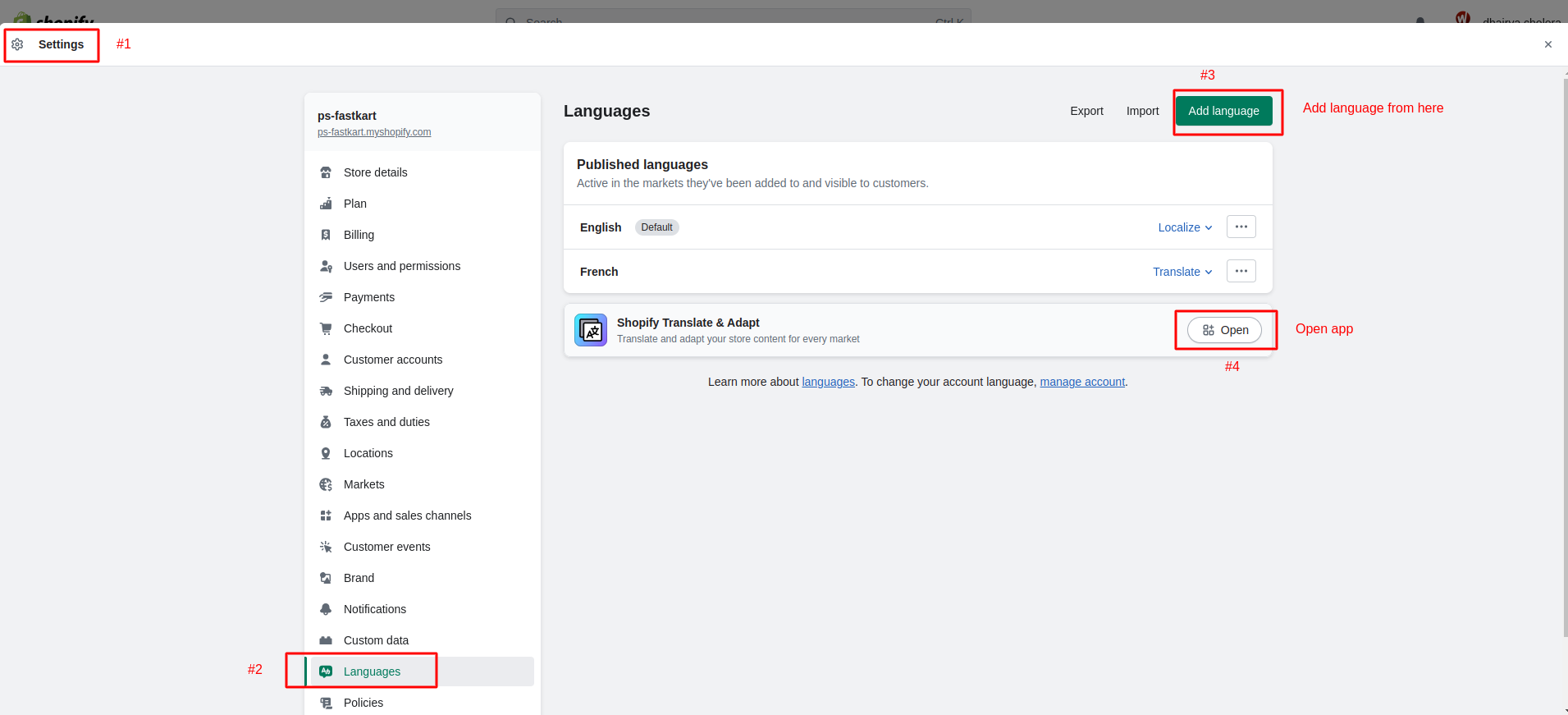Screen dimensions: 1568x715
Task: Click the Notifications bell icon
Action: 326,609
